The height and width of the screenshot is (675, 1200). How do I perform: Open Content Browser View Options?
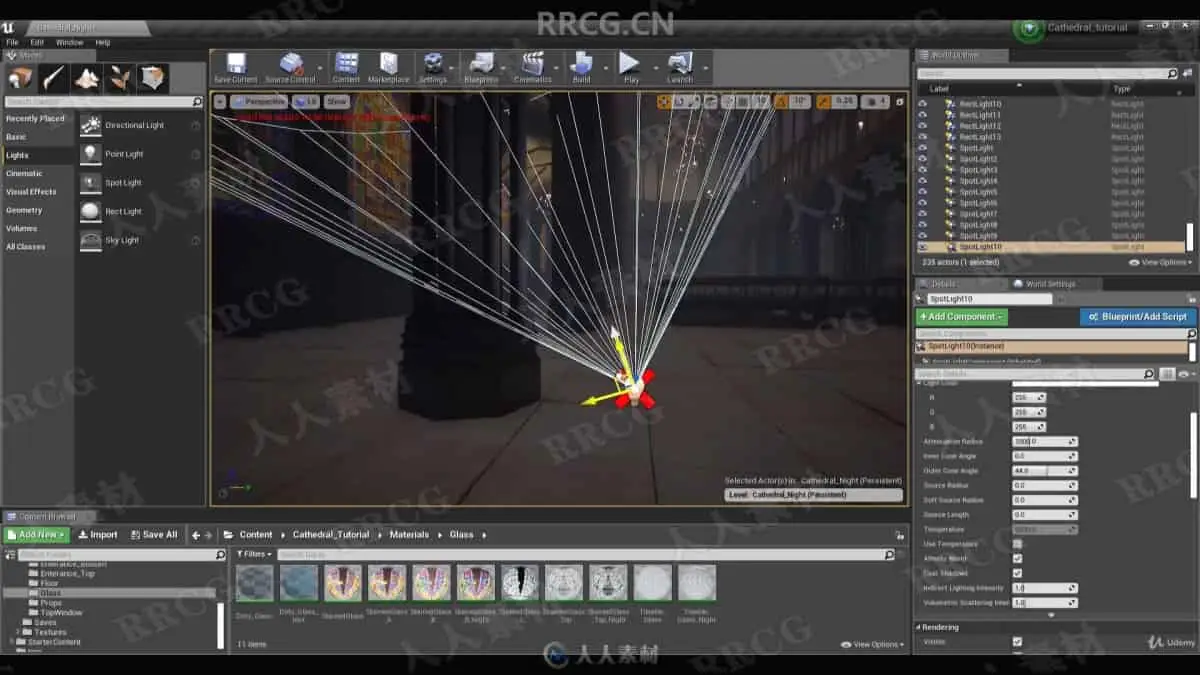pos(873,645)
